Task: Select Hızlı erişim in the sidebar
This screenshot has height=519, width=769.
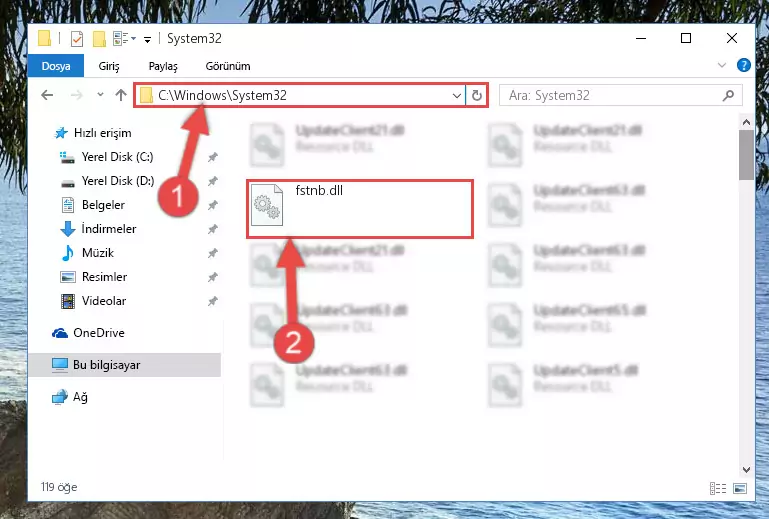Action: point(103,133)
